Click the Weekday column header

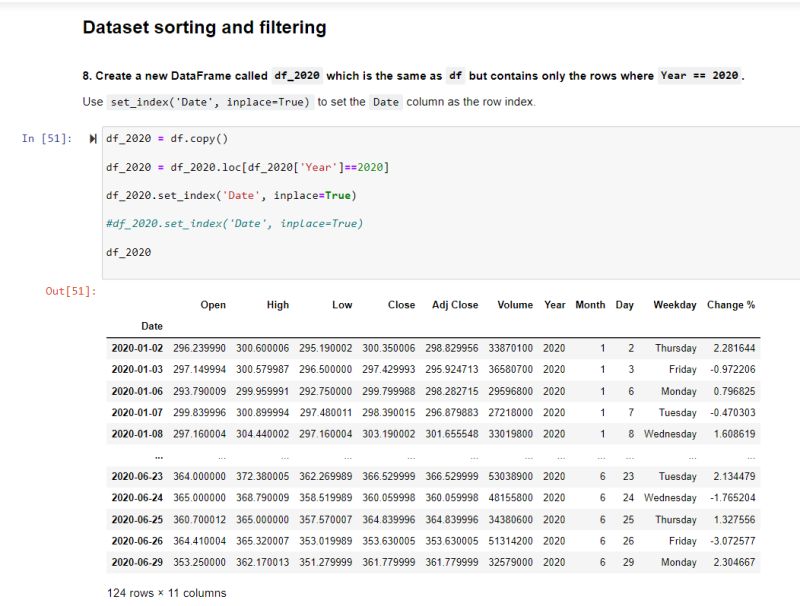click(674, 305)
